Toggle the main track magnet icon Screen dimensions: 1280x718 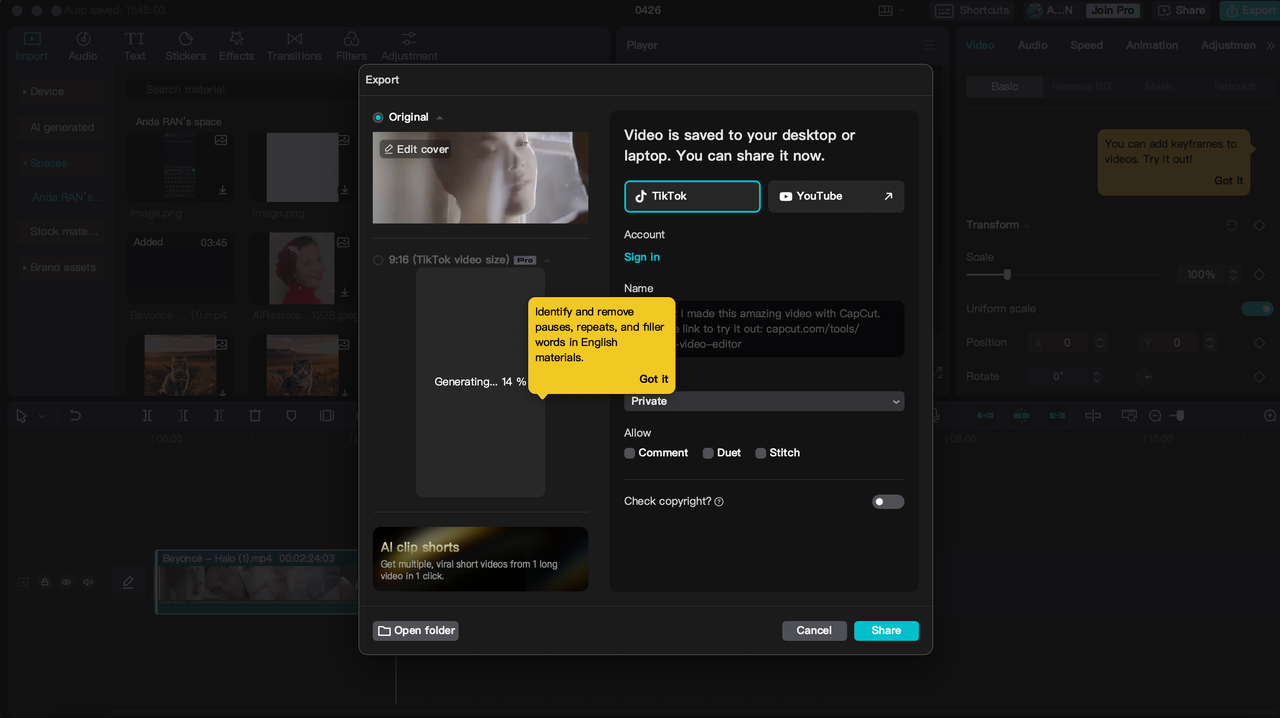coord(985,415)
